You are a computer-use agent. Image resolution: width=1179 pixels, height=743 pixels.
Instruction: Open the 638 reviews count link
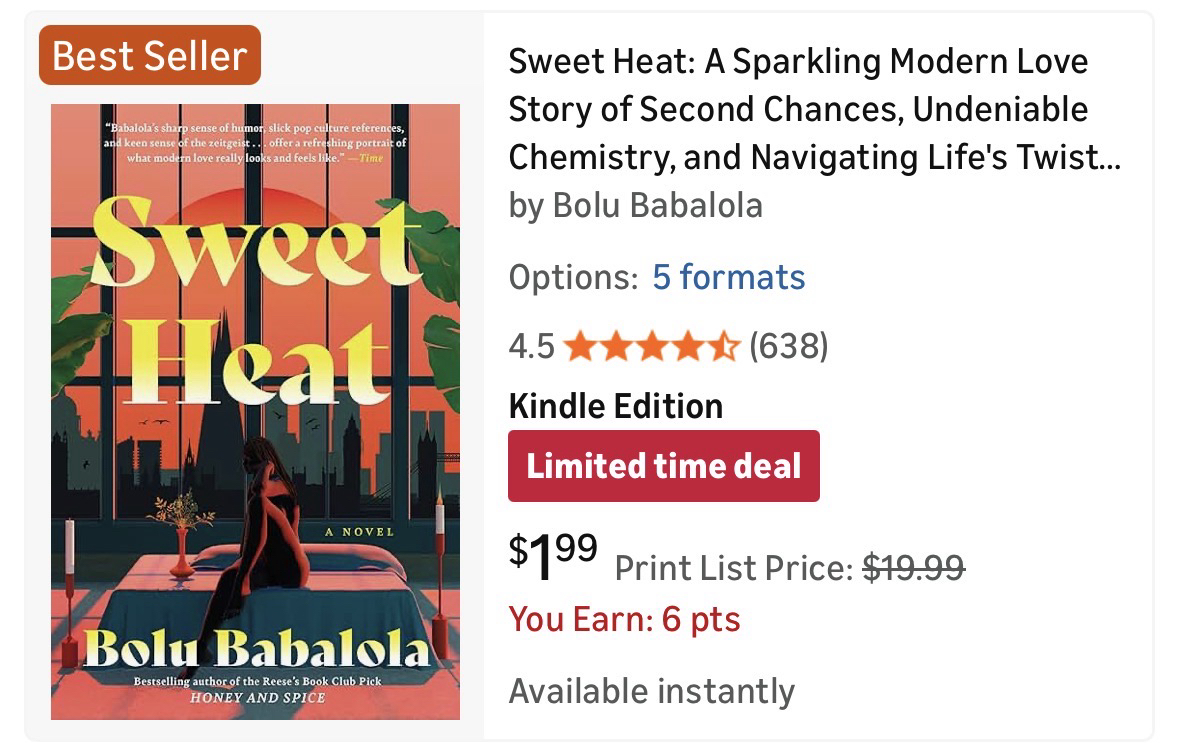click(x=788, y=346)
